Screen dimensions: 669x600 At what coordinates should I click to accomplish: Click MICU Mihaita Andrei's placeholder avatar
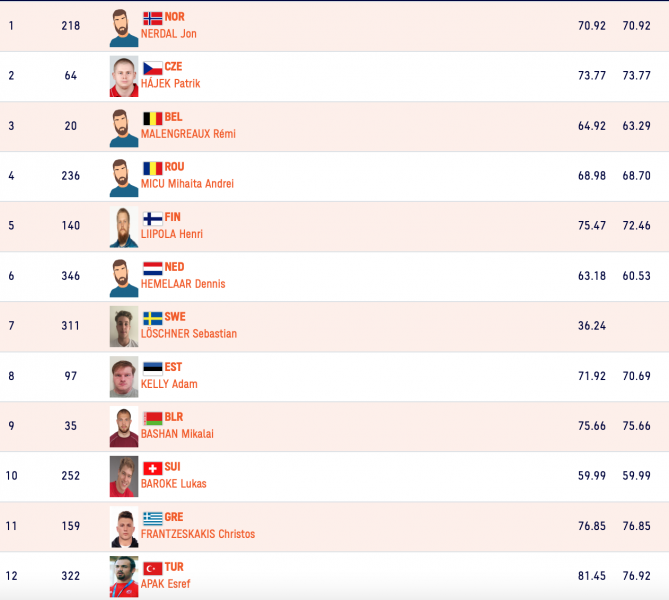[x=124, y=177]
